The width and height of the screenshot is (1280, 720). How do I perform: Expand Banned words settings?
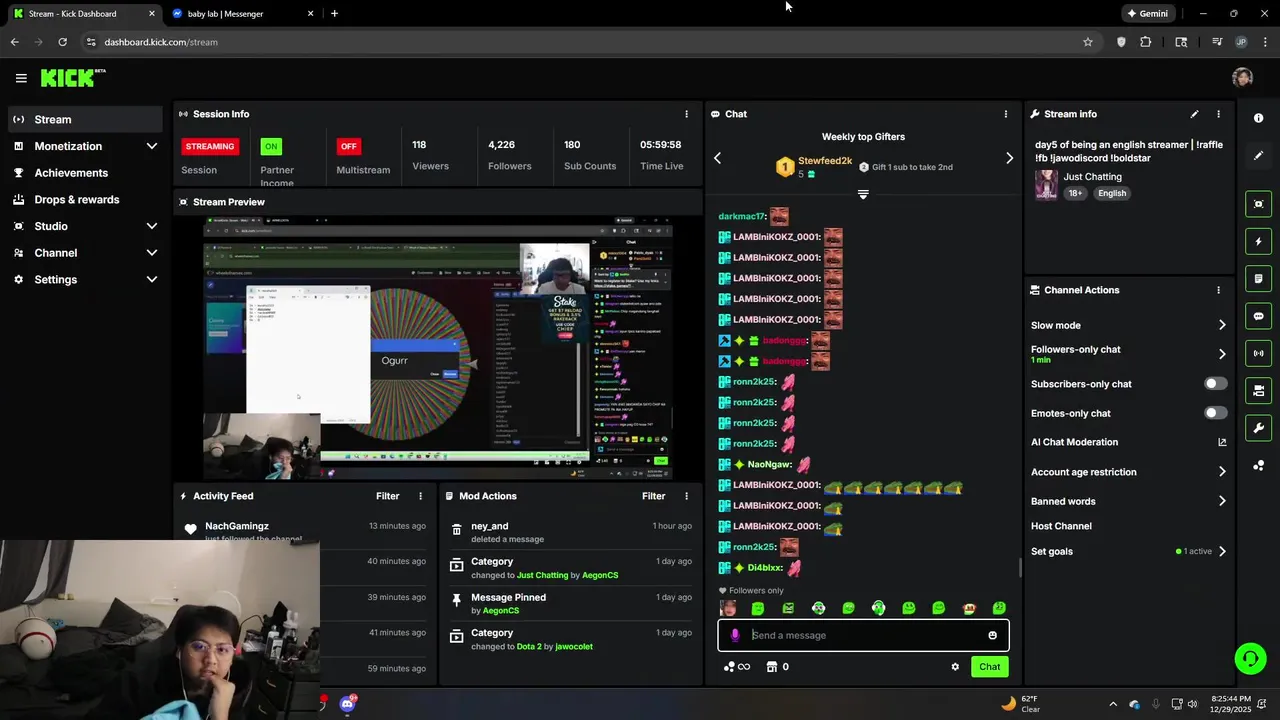[x=1221, y=501]
